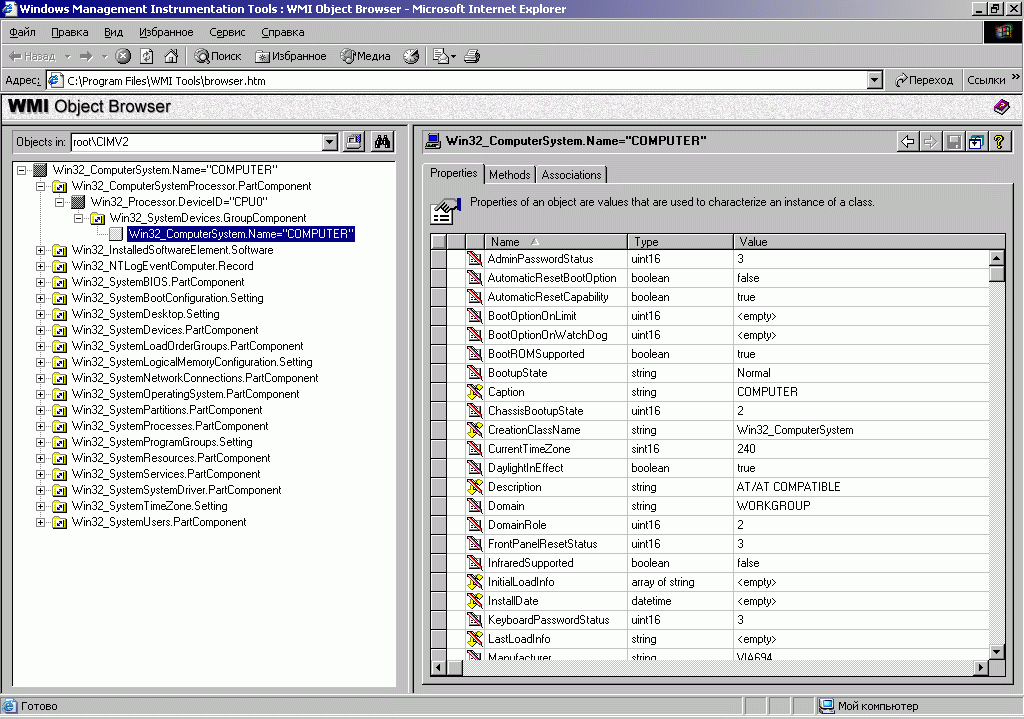Click the Избранное toolbar button

coord(291,56)
